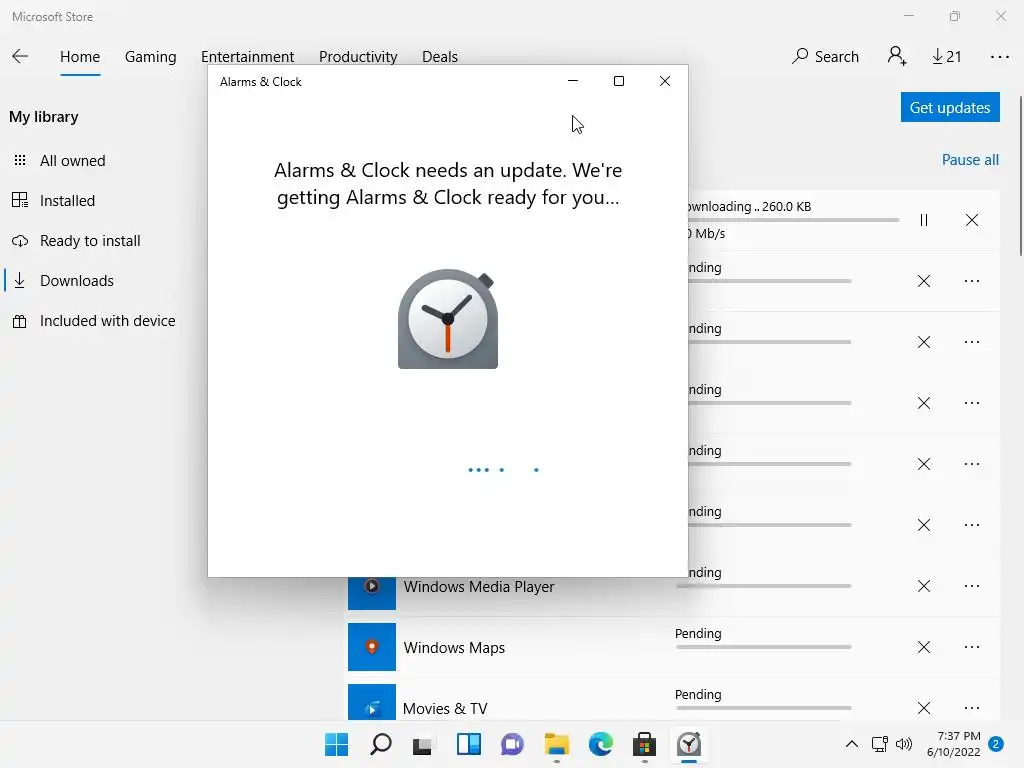Cancel the Windows Maps pending download
Viewport: 1024px width, 768px height.
tap(923, 647)
